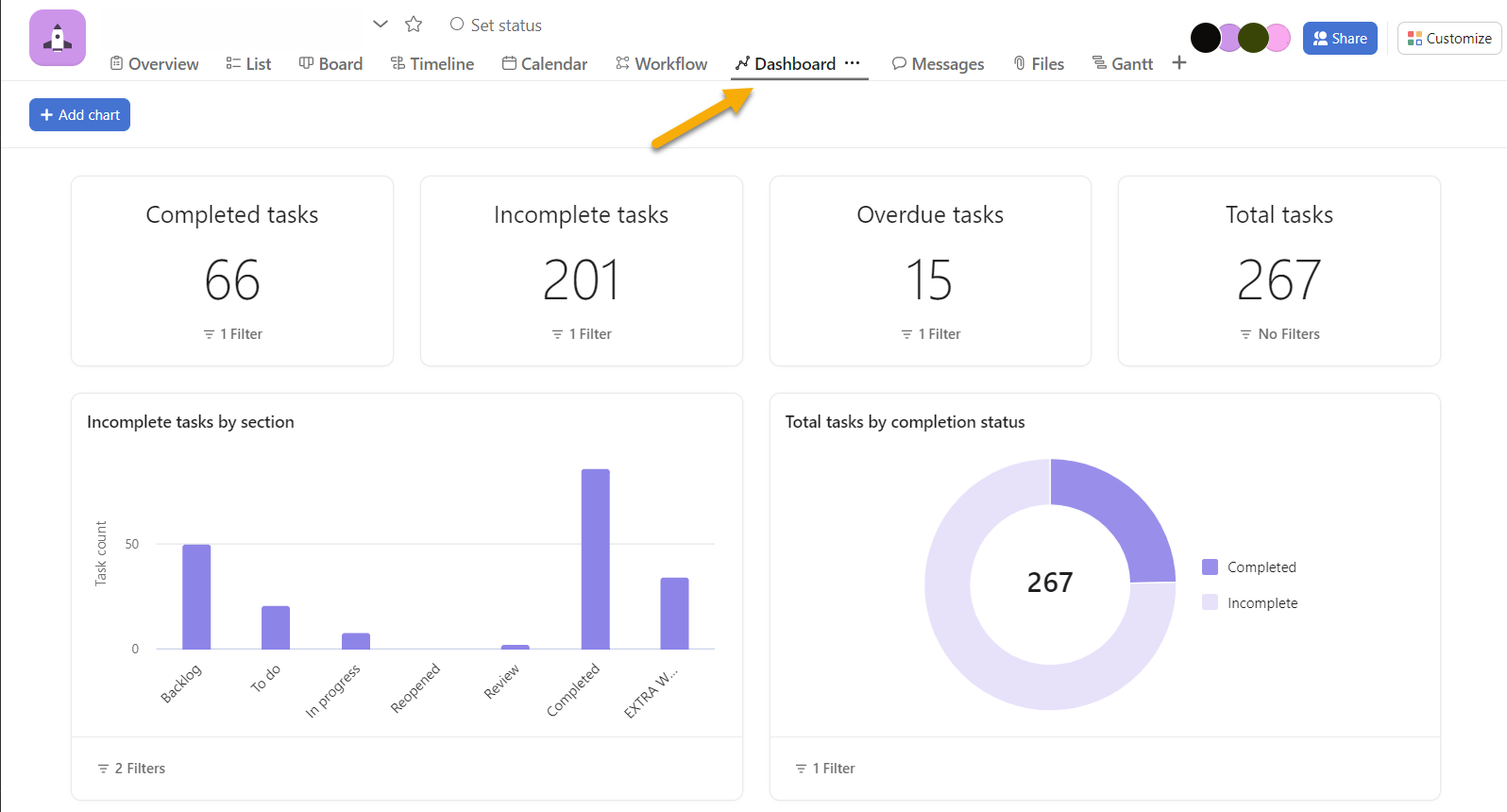The height and width of the screenshot is (812, 1507).
Task: Switch to the Timeline tab
Action: click(432, 63)
